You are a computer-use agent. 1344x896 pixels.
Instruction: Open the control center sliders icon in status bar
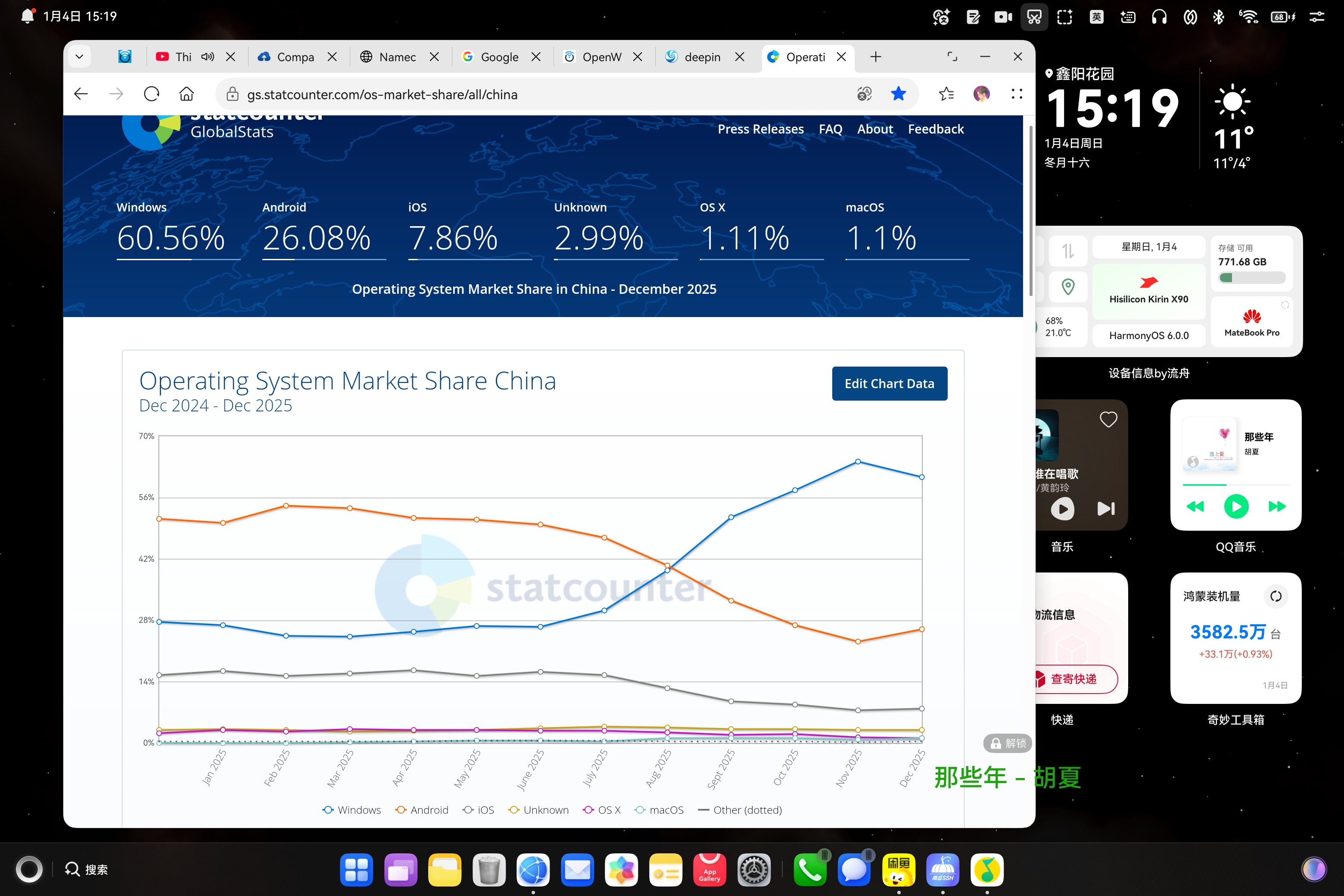click(1316, 16)
